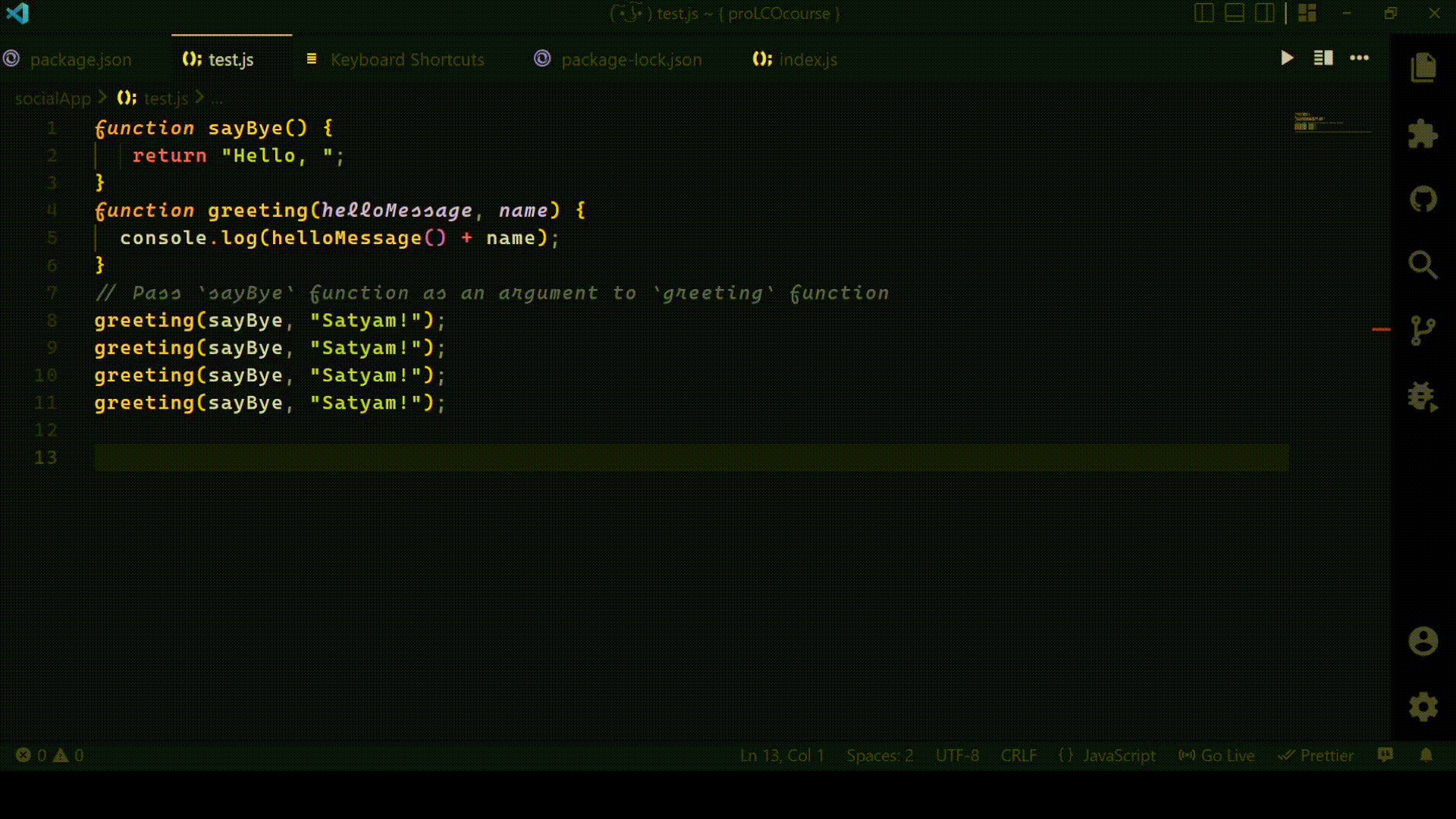Switch to the Keyboard Shortcuts tab
Screen dimensions: 1456x819
pos(407,59)
